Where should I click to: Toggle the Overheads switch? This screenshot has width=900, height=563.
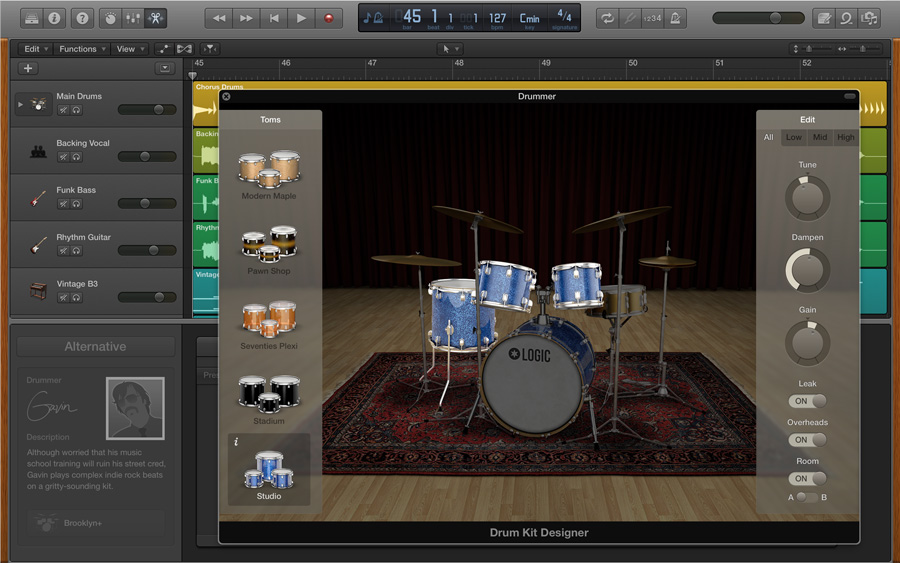[x=808, y=440]
